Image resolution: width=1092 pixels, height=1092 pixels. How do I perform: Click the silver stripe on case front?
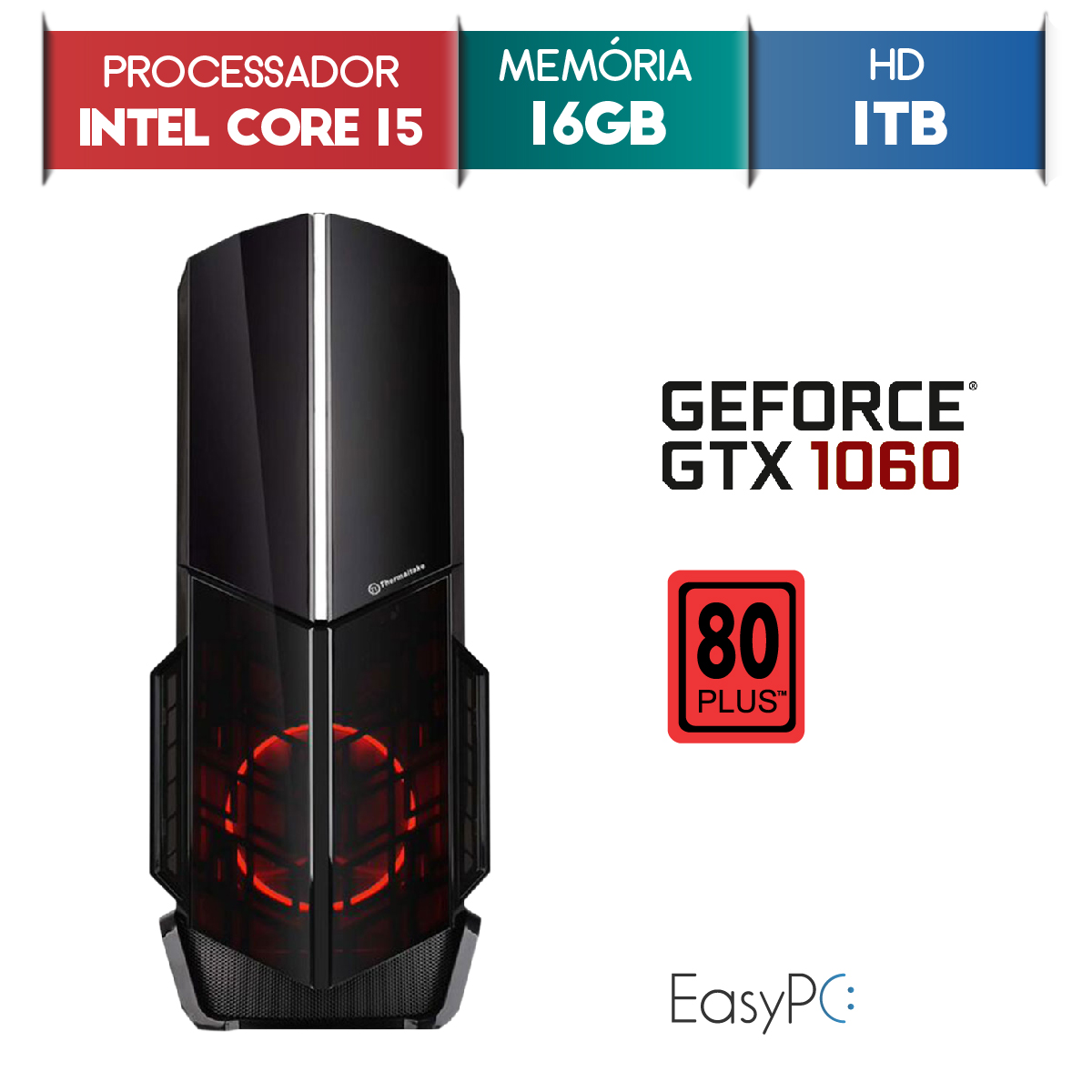pyautogui.click(x=318, y=417)
